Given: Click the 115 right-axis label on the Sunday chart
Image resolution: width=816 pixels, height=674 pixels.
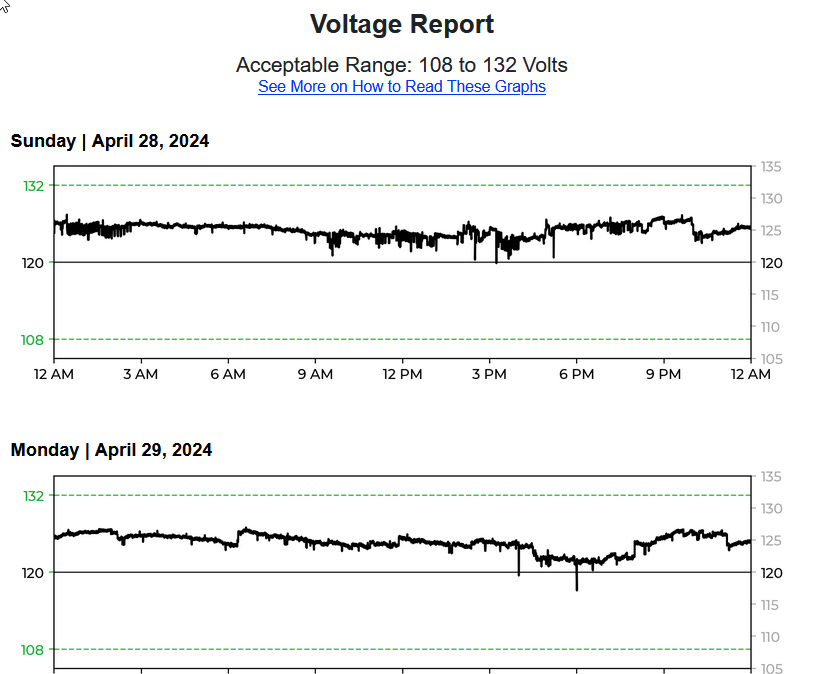Looking at the screenshot, I should [770, 295].
